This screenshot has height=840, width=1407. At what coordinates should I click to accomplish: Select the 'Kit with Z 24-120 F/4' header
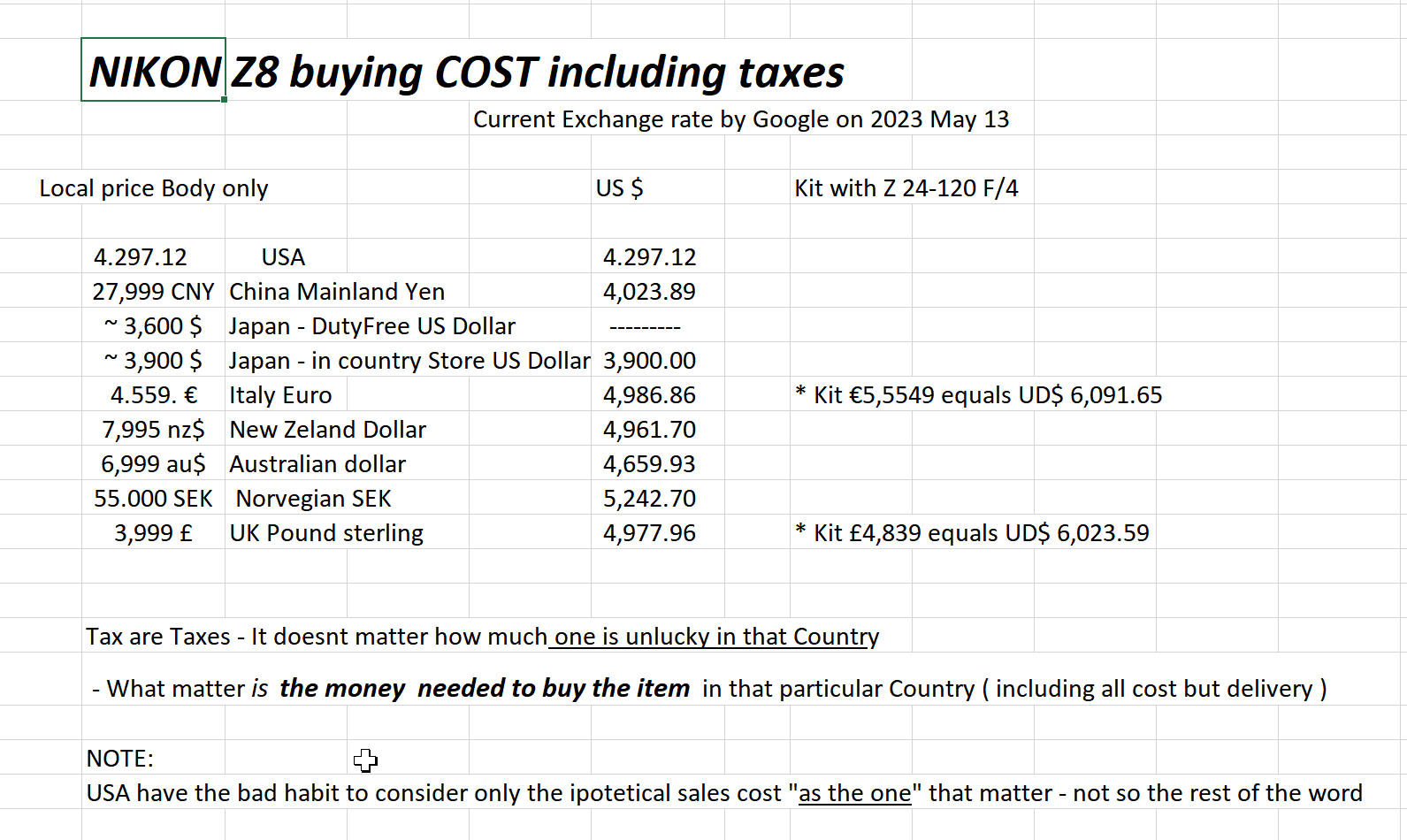pyautogui.click(x=906, y=188)
